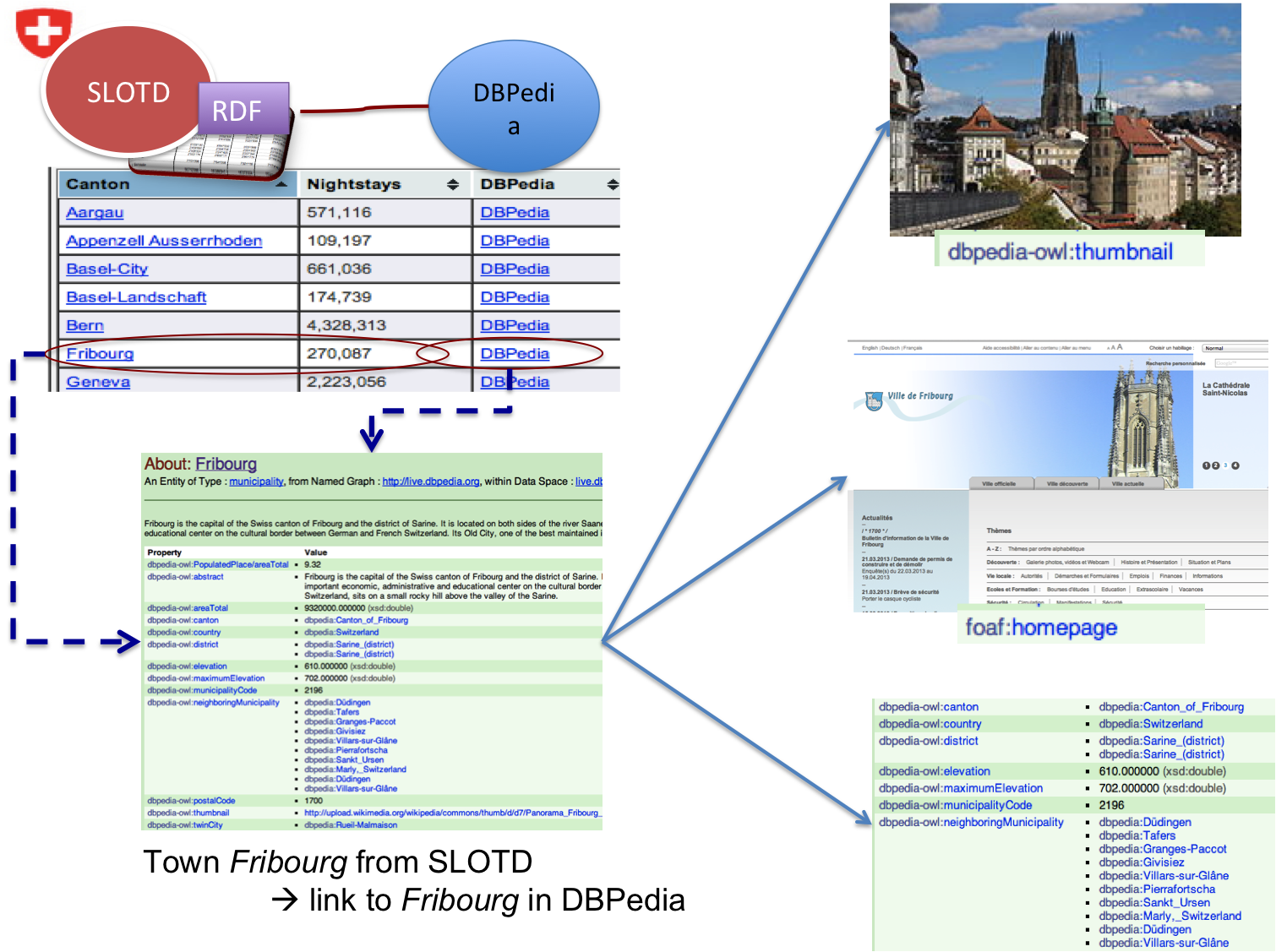The height and width of the screenshot is (952, 1276).
Task: Open the http://live.dbpedia.org named graph link
Action: [431, 481]
